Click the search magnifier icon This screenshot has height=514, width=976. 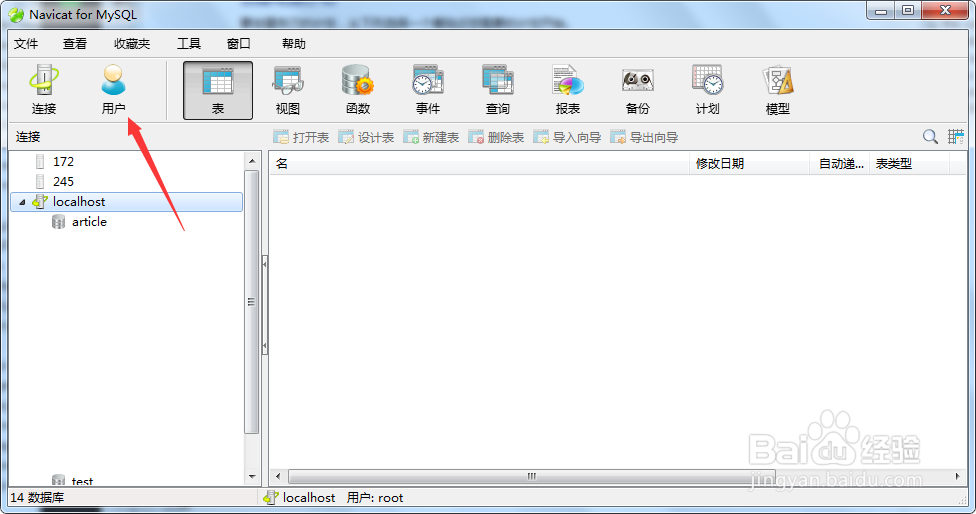coord(930,137)
